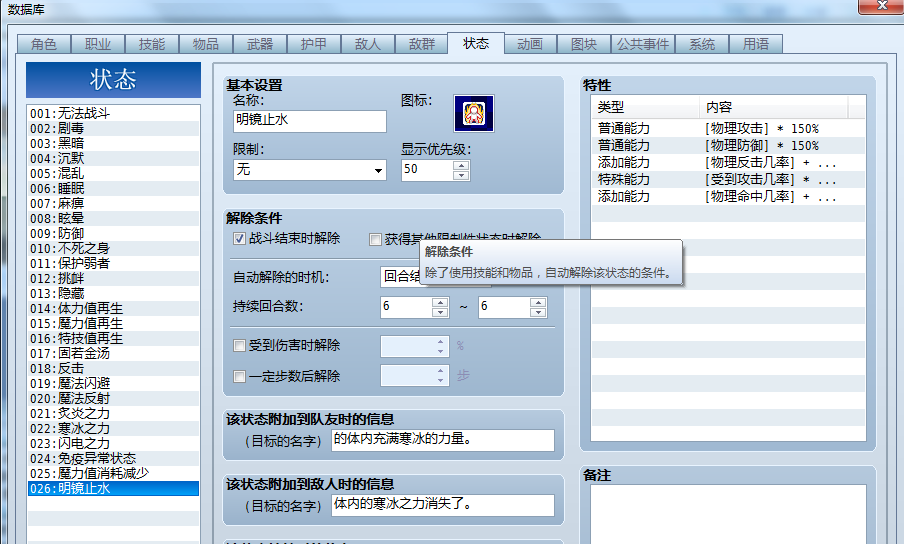Switch to the 敌群 tab

point(421,44)
